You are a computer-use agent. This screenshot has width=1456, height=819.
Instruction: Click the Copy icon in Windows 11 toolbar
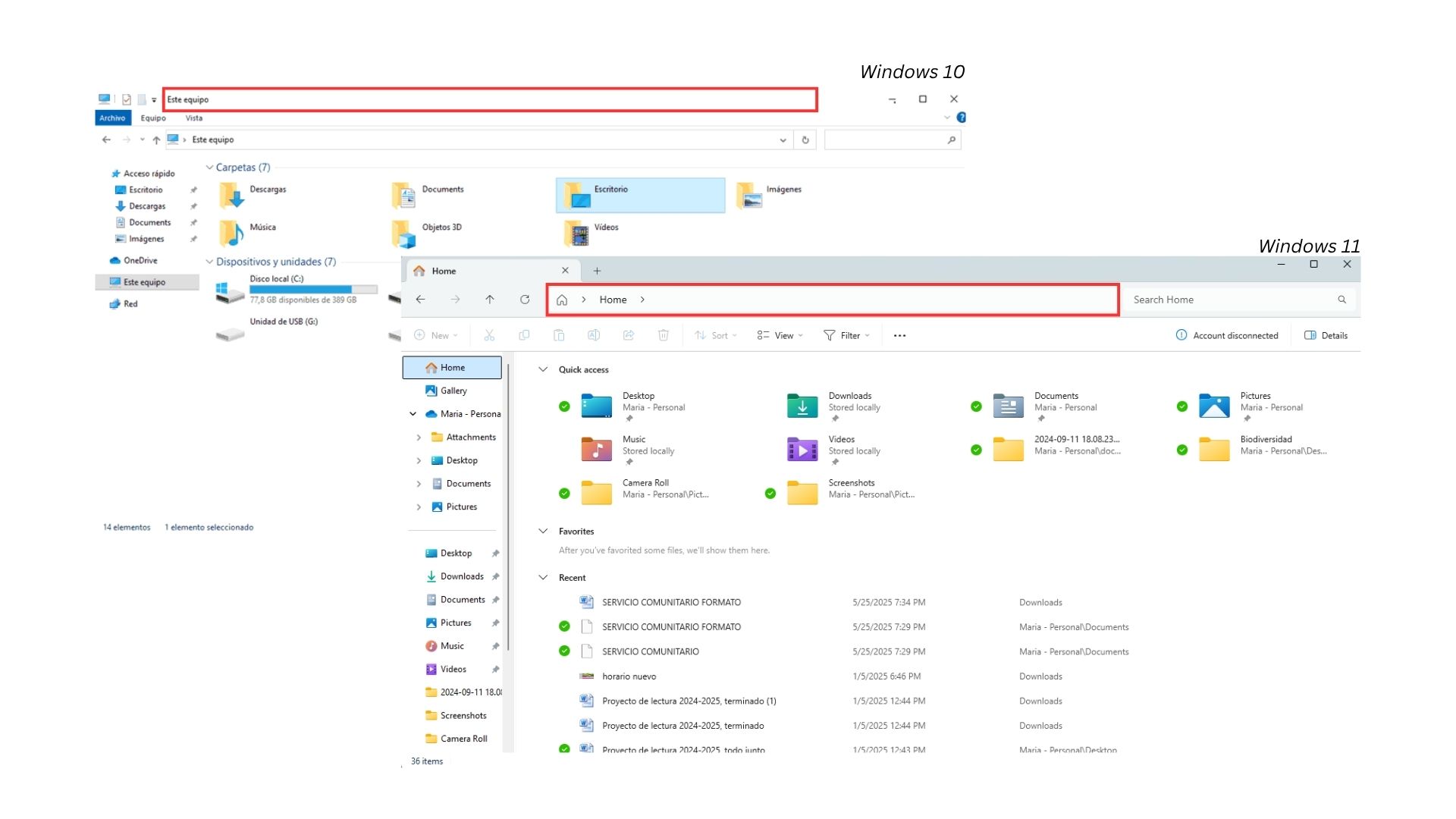[524, 335]
